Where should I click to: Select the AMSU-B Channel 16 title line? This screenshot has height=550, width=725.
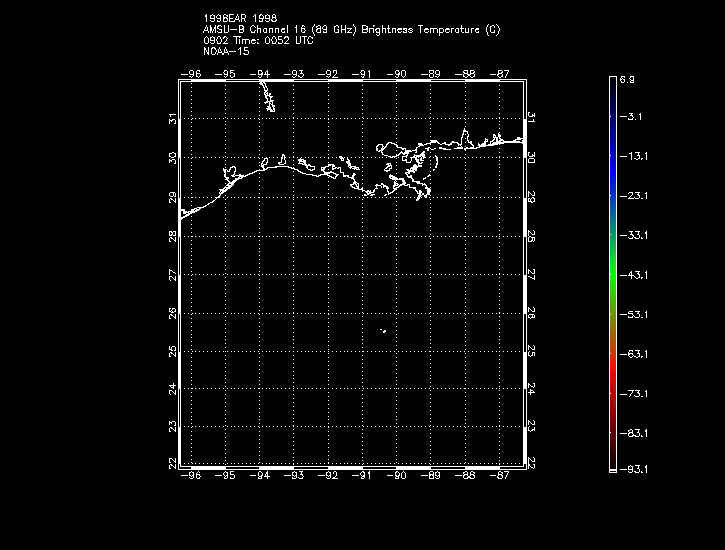click(351, 29)
